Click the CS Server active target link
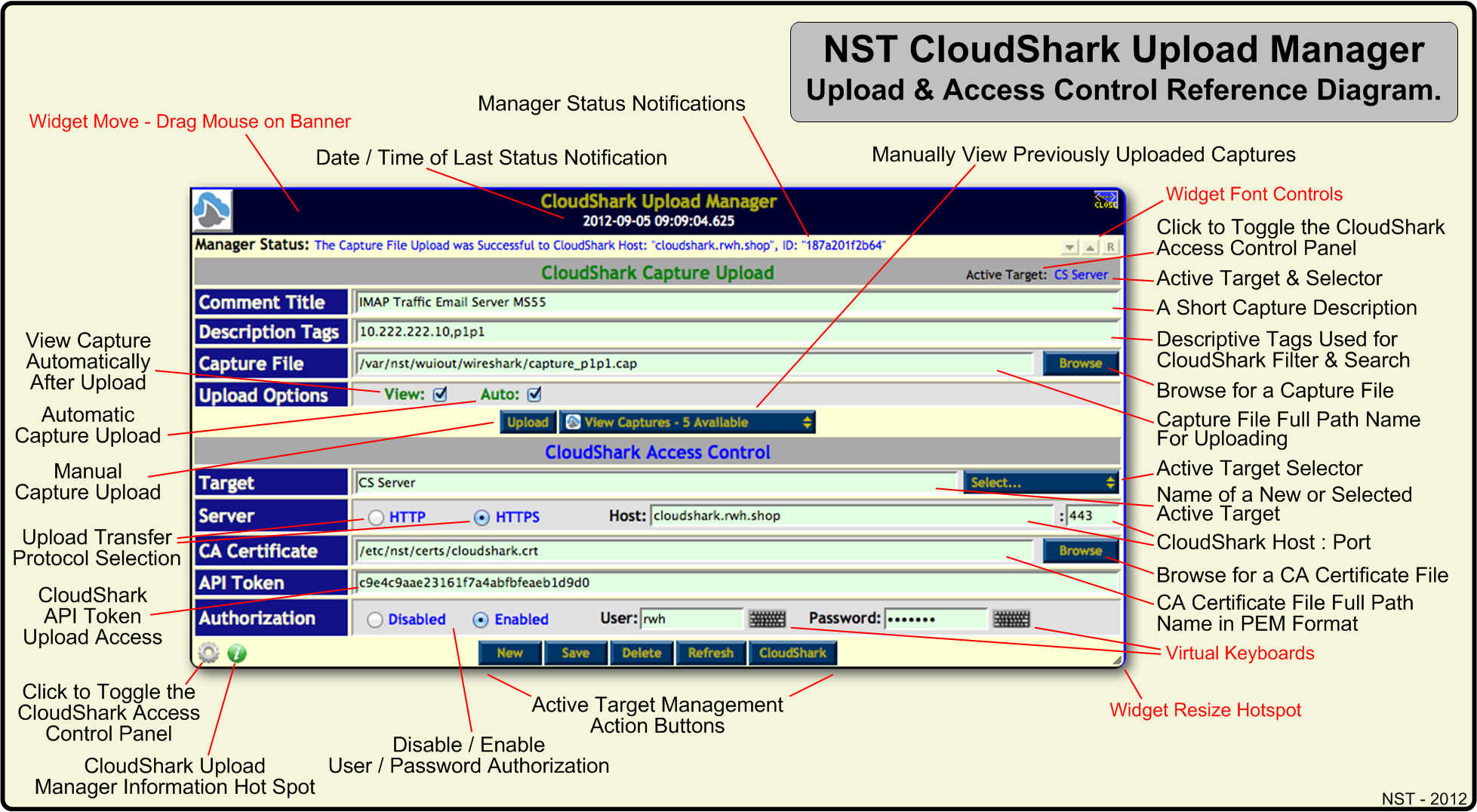This screenshot has width=1477, height=812. tap(1081, 275)
